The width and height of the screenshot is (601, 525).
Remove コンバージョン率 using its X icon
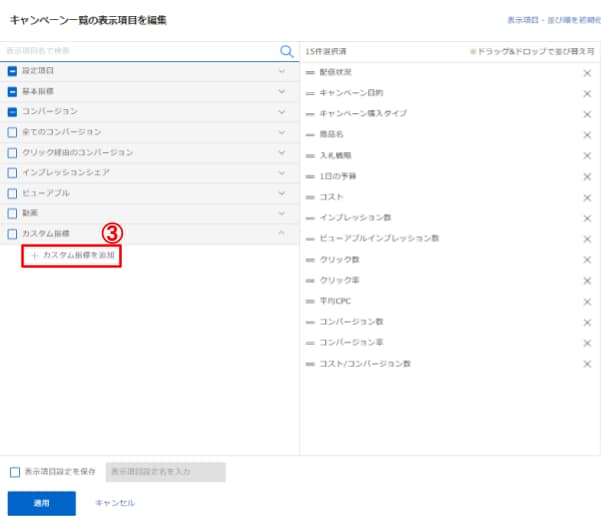click(x=587, y=343)
